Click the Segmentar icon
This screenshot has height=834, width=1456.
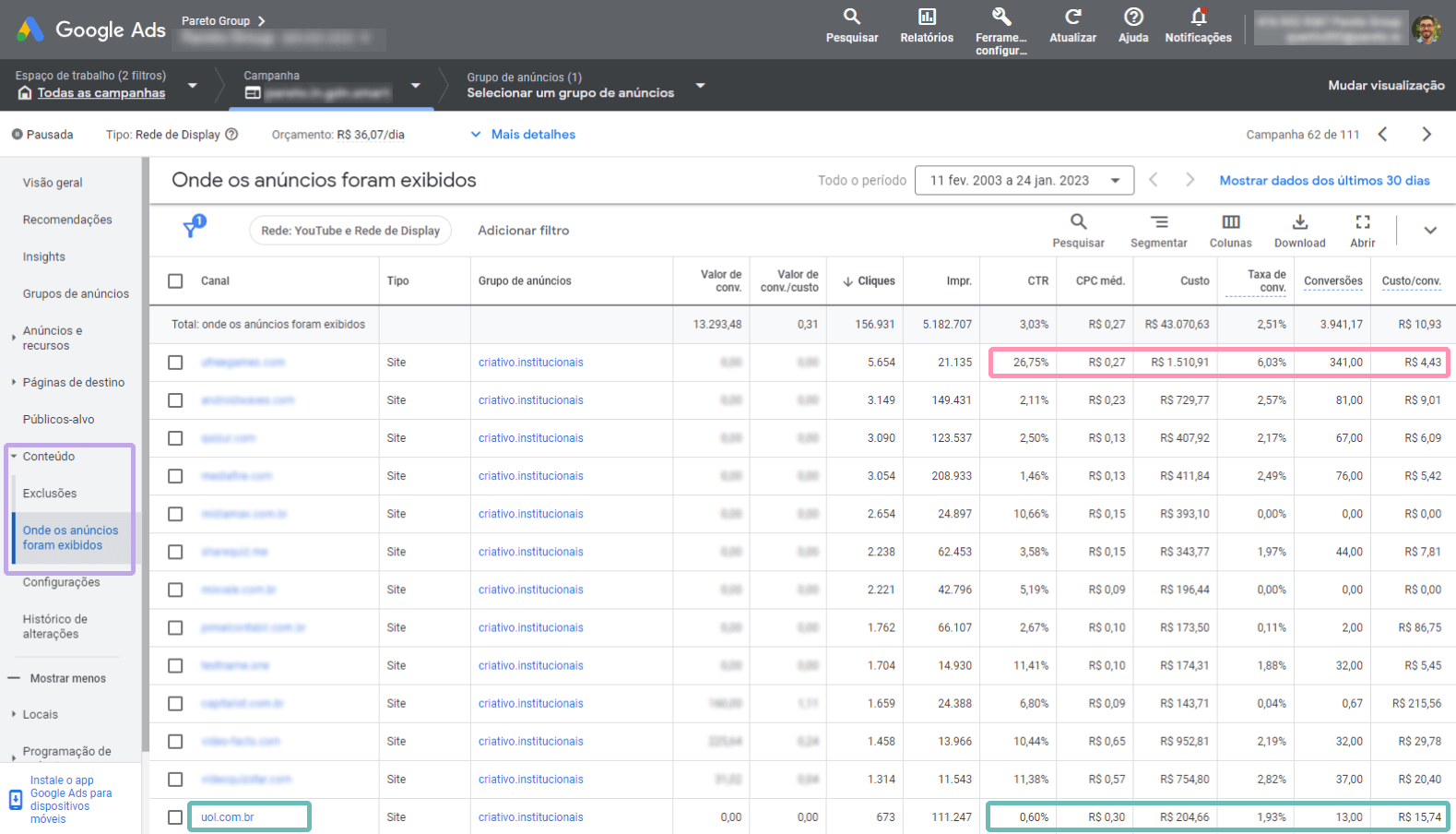click(x=1159, y=222)
